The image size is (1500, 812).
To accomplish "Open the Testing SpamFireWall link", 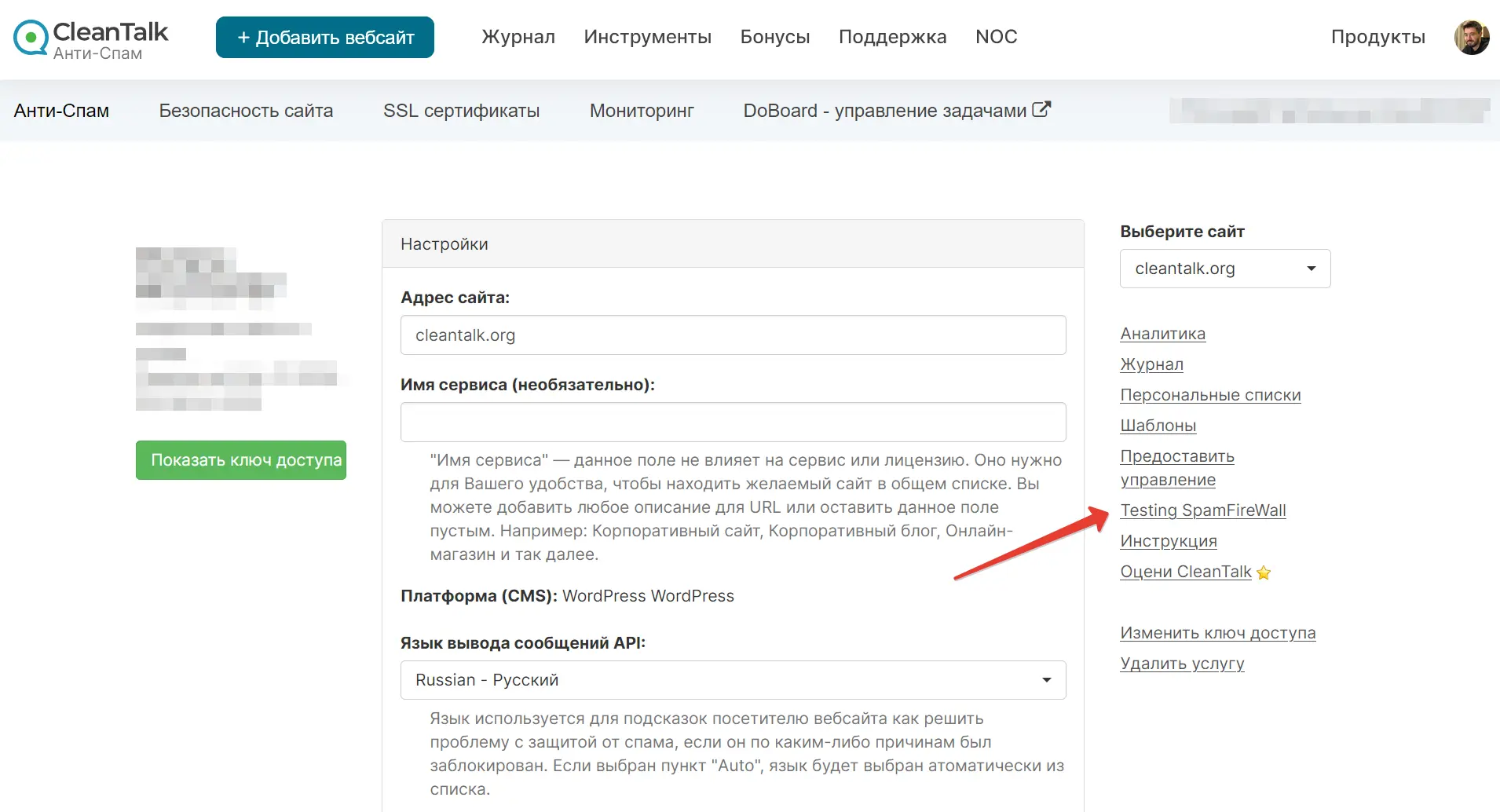I will click(1203, 510).
